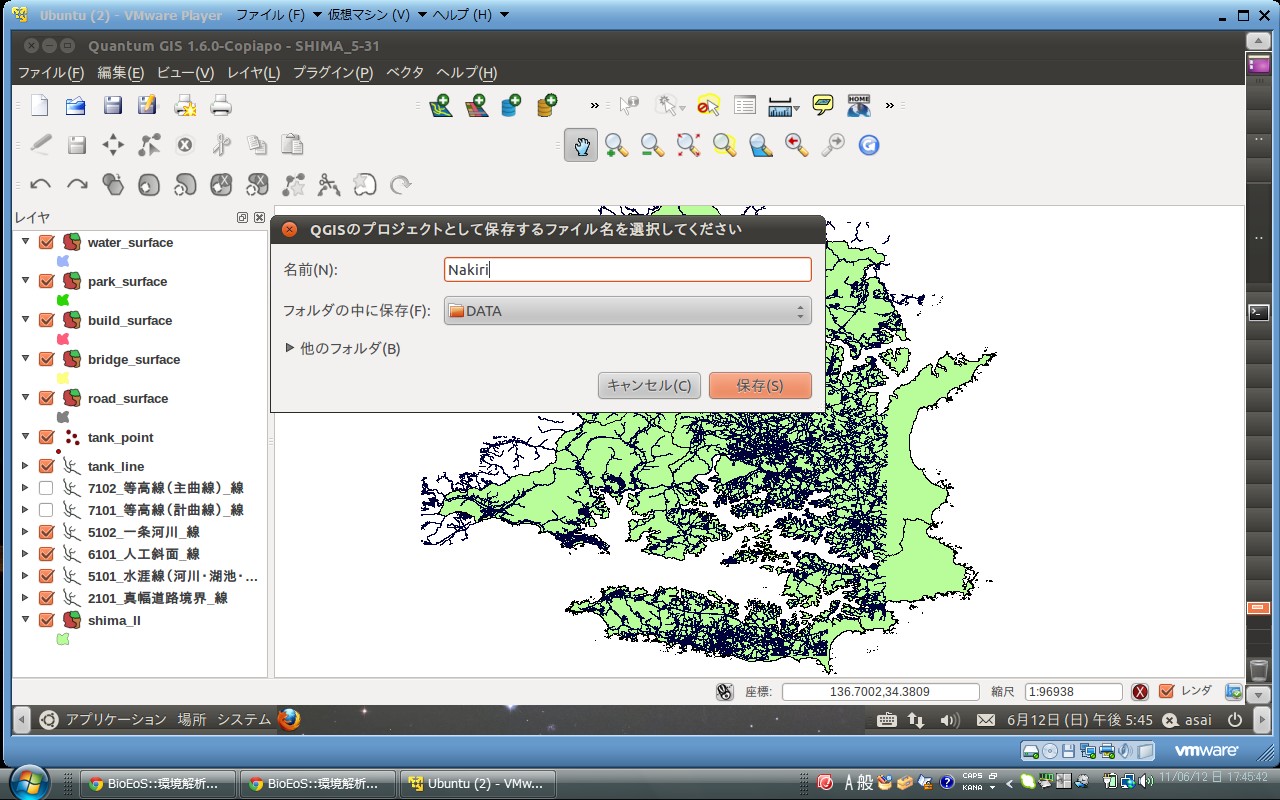Click the Zoom Last icon

pyautogui.click(x=797, y=145)
